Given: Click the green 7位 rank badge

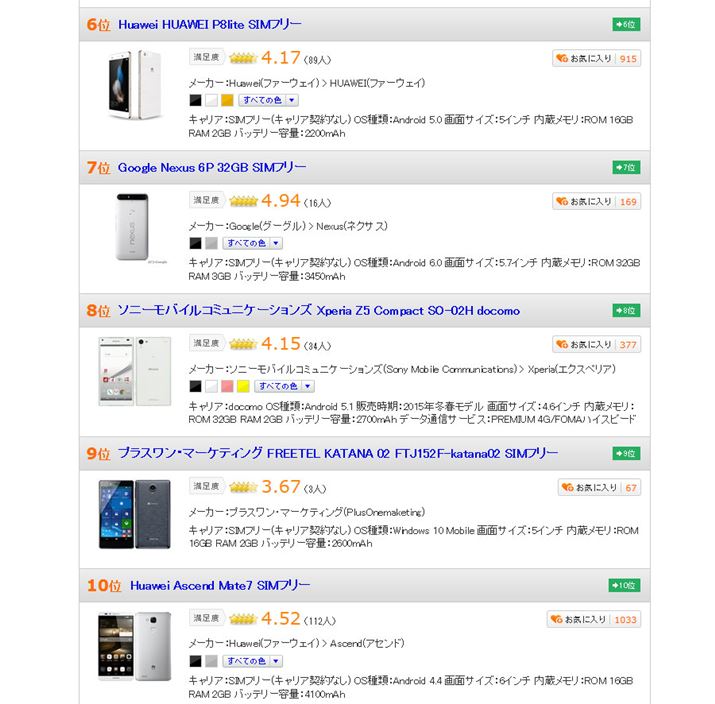Looking at the screenshot, I should [626, 167].
